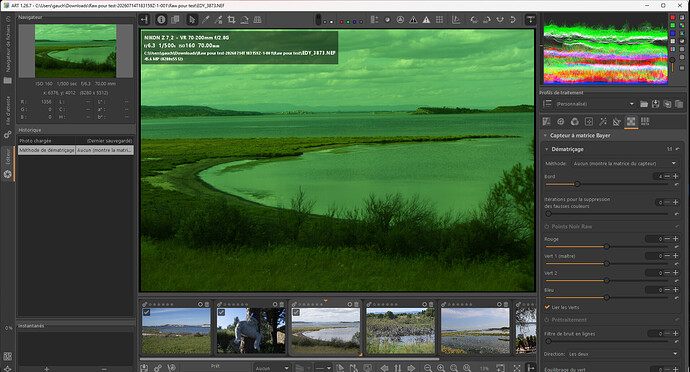Image resolution: width=690 pixels, height=372 pixels.
Task: Adjust the Rouge black point slider
Action: coord(607,247)
